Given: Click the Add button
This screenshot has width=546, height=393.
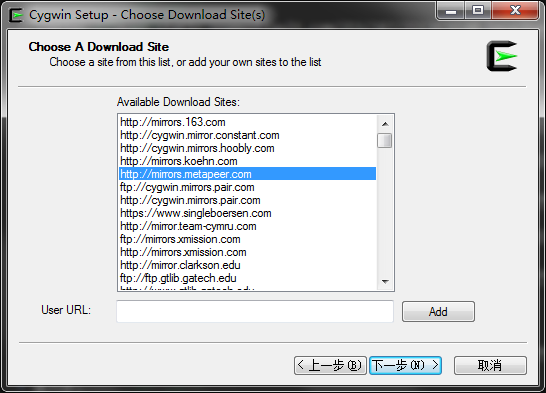Looking at the screenshot, I should tap(438, 312).
